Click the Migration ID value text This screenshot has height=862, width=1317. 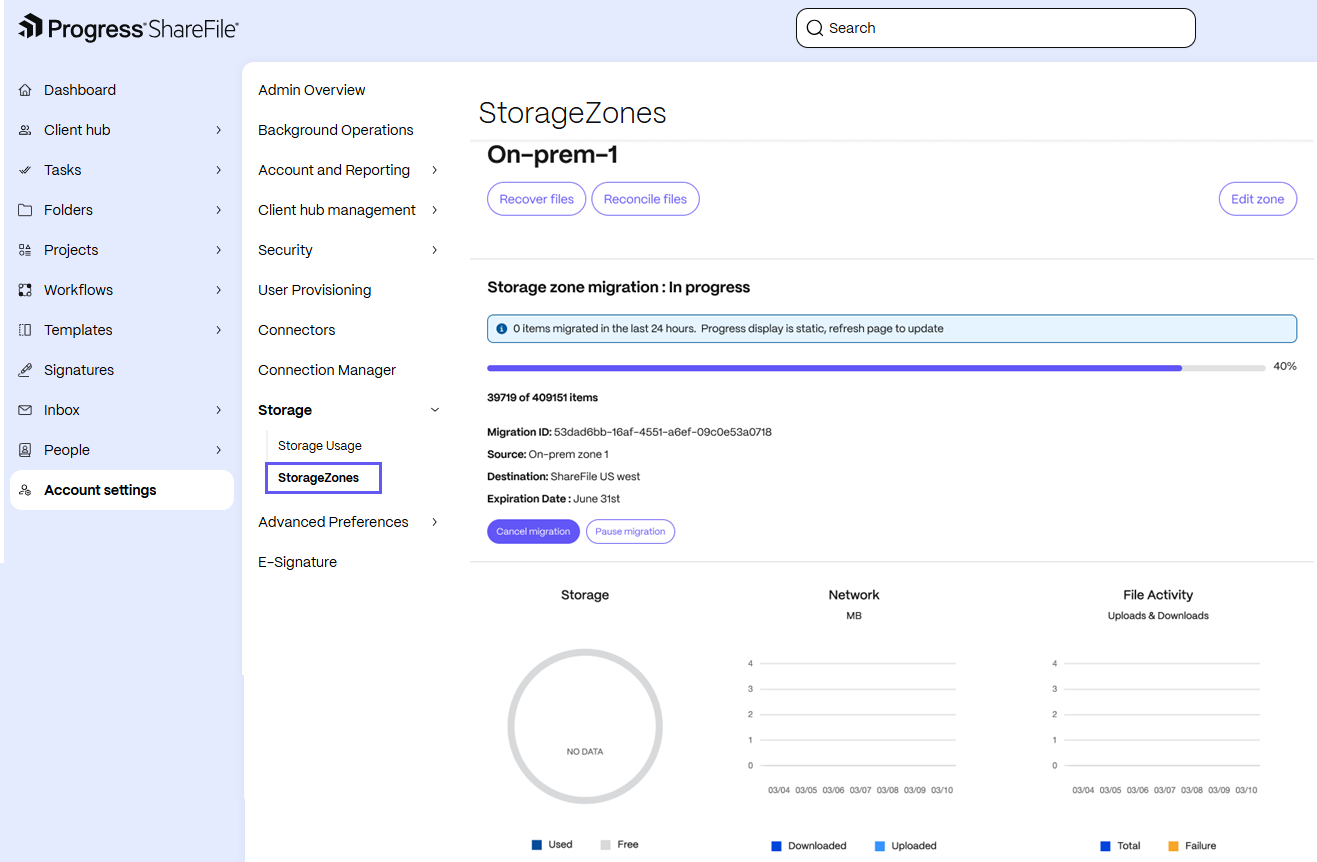tap(663, 432)
